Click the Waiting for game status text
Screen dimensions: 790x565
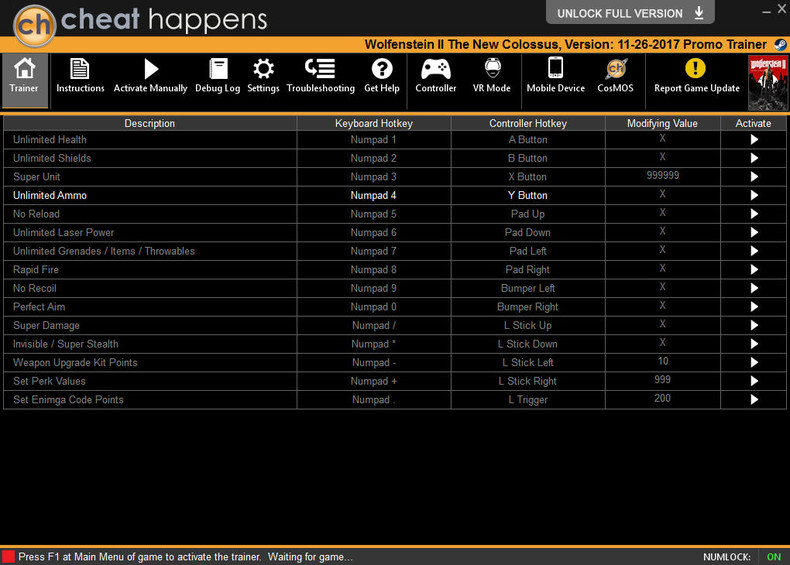click(310, 557)
